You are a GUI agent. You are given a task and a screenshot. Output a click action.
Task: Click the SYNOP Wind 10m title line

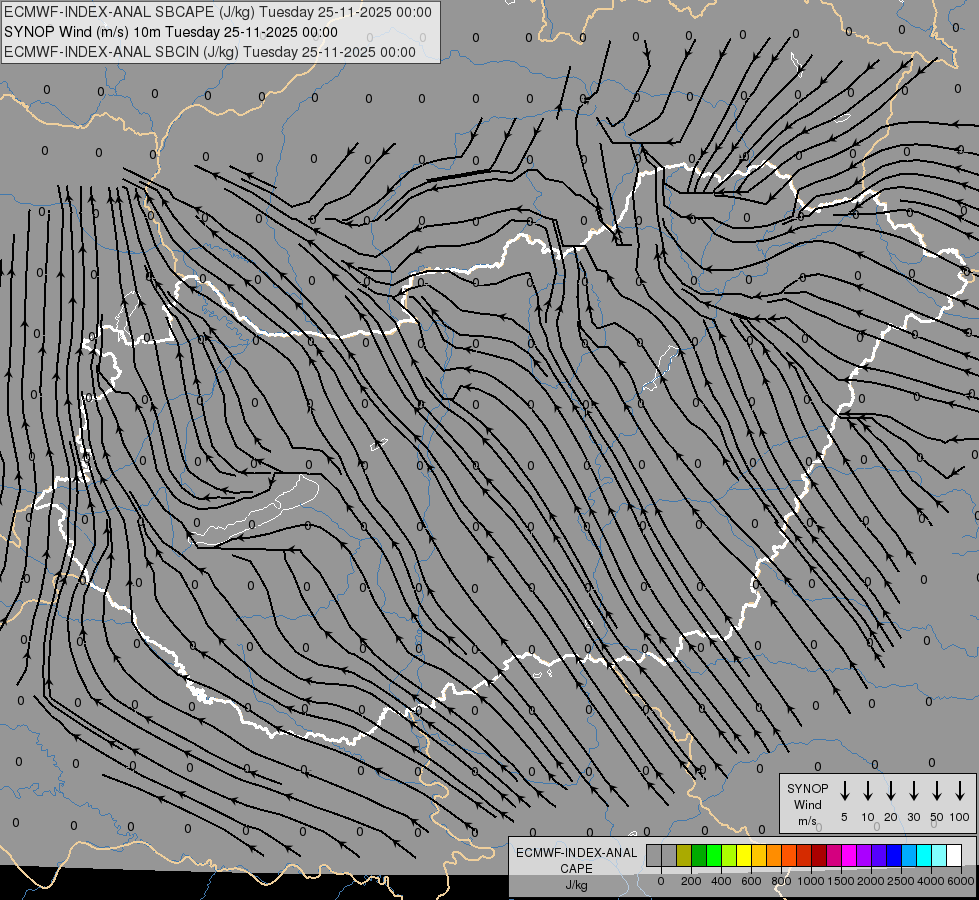[x=178, y=32]
